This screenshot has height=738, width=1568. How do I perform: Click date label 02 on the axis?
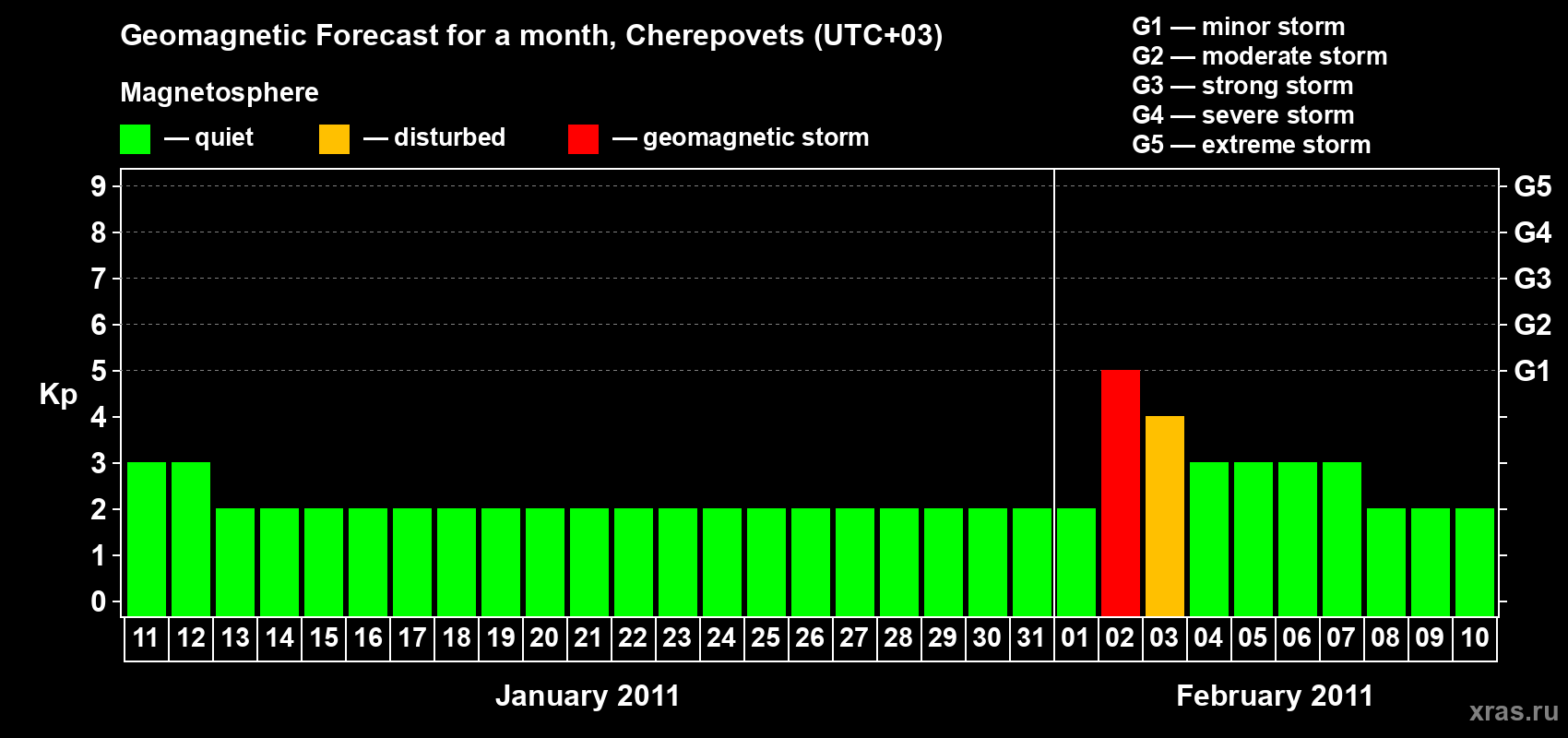pyautogui.click(x=1120, y=637)
